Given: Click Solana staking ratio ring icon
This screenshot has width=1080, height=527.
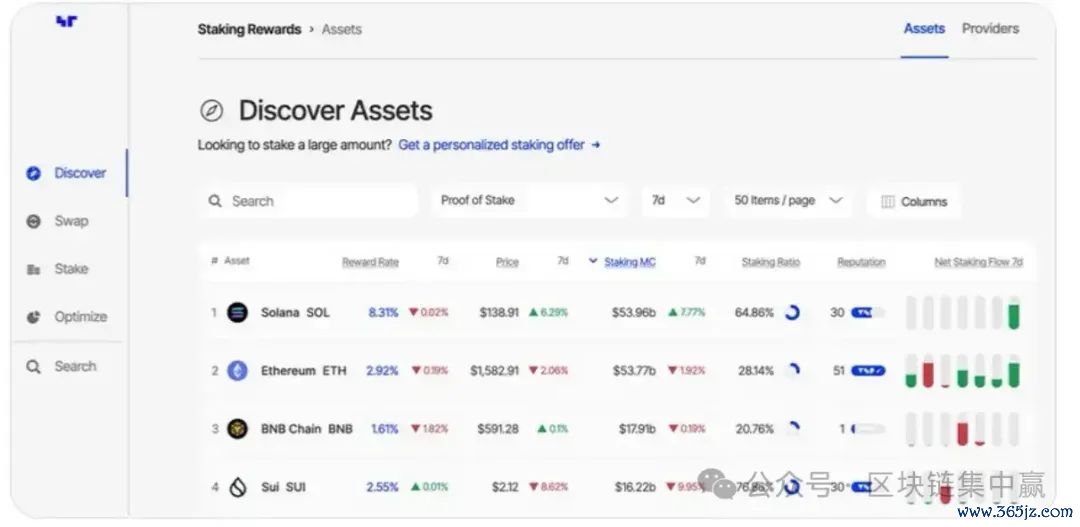Looking at the screenshot, I should [x=792, y=313].
